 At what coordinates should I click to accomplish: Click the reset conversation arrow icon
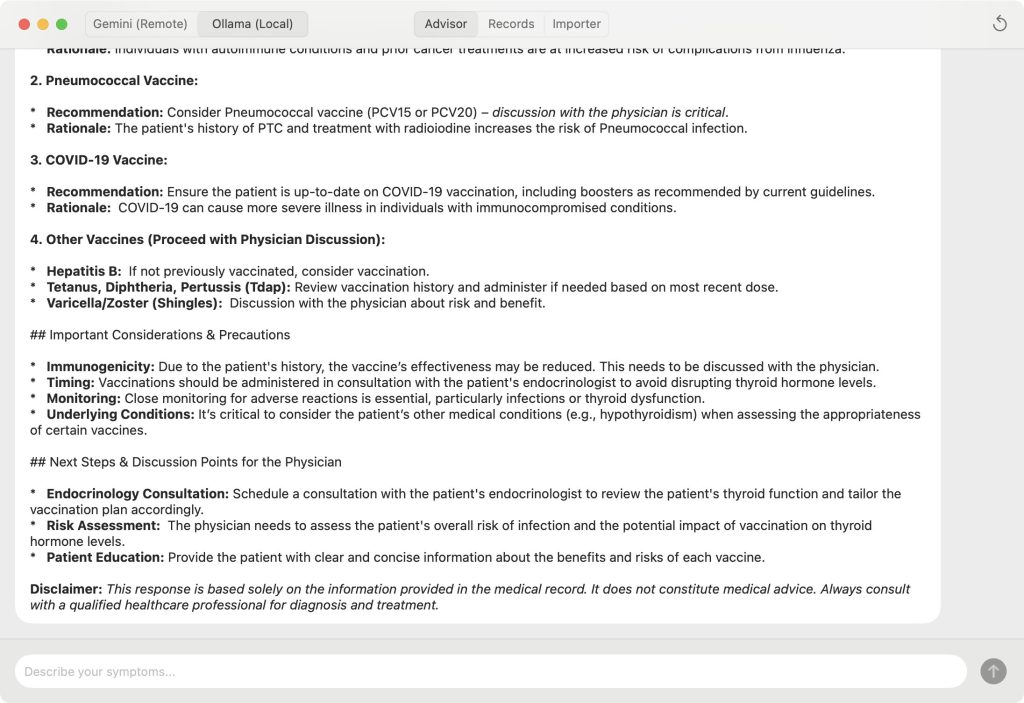[x=999, y=24]
